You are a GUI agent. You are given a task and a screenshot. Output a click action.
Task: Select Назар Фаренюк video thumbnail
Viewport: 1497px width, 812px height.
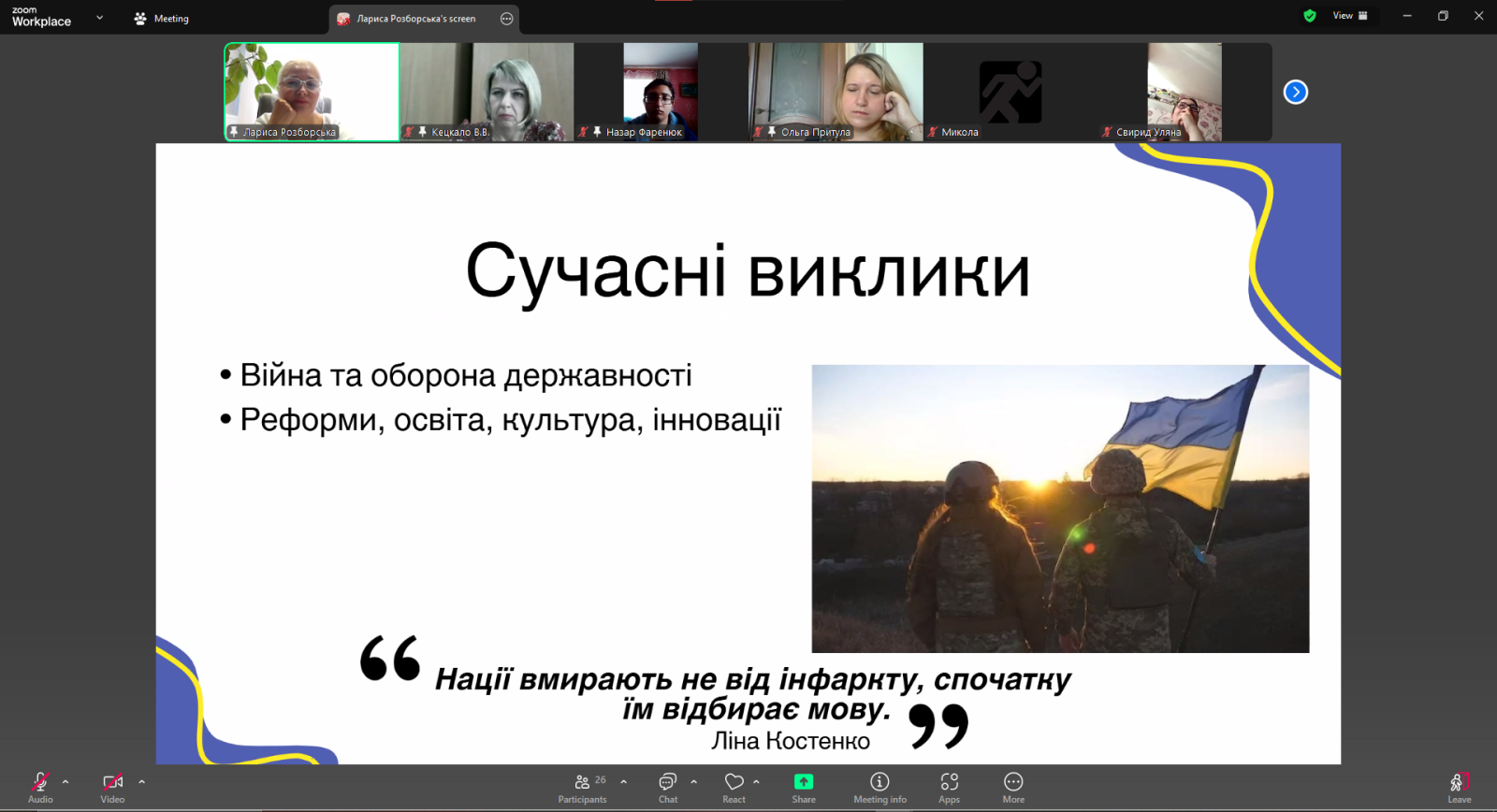click(x=661, y=92)
